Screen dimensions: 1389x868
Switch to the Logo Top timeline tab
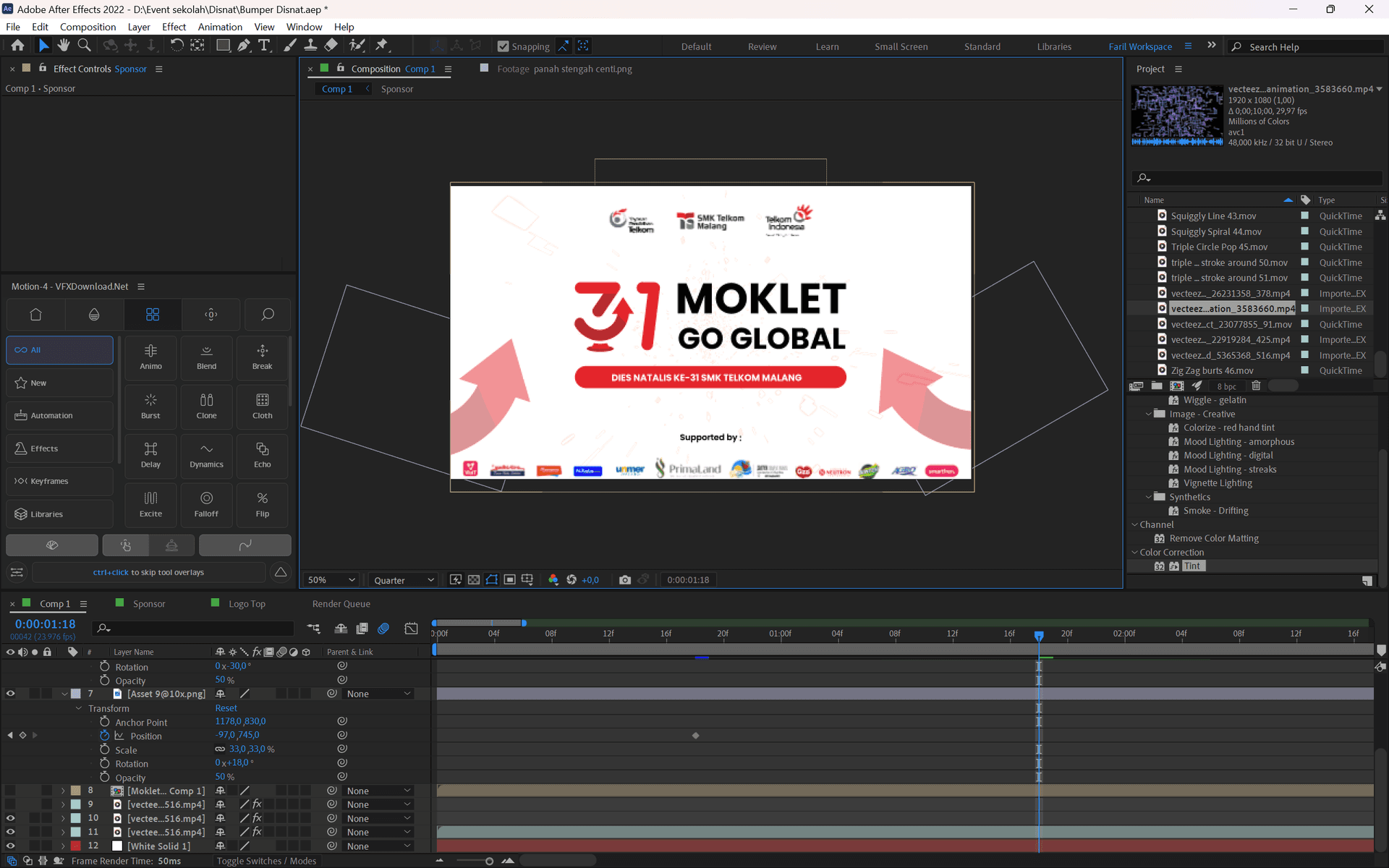pyautogui.click(x=247, y=604)
